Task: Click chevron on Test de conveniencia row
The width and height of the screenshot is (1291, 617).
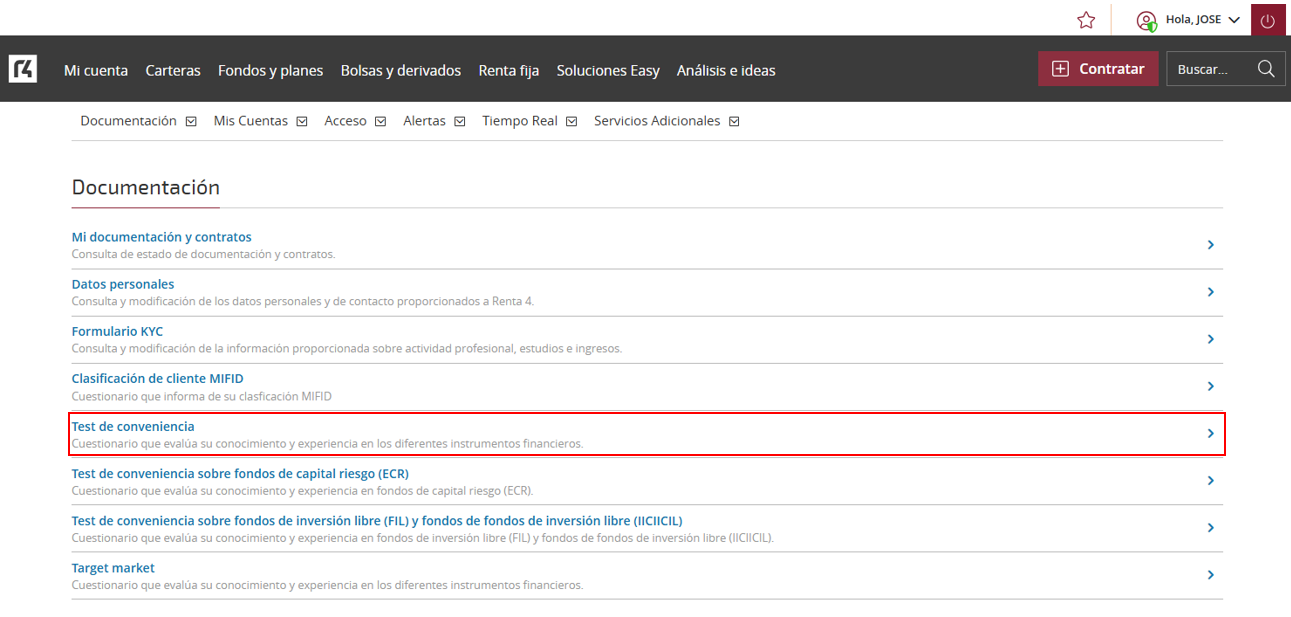Action: (x=1210, y=433)
